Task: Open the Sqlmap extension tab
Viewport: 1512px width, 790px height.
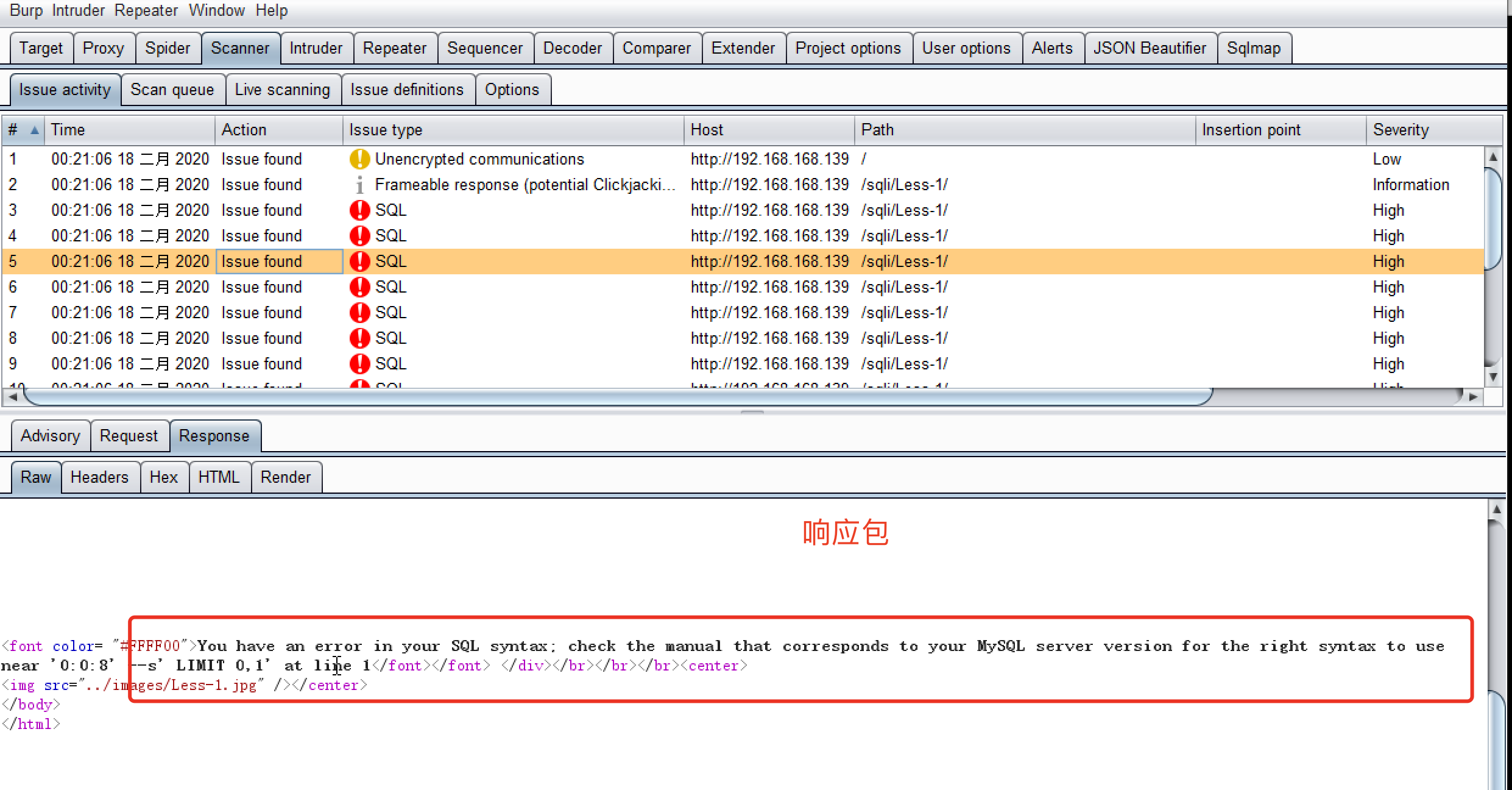Action: (x=1253, y=48)
